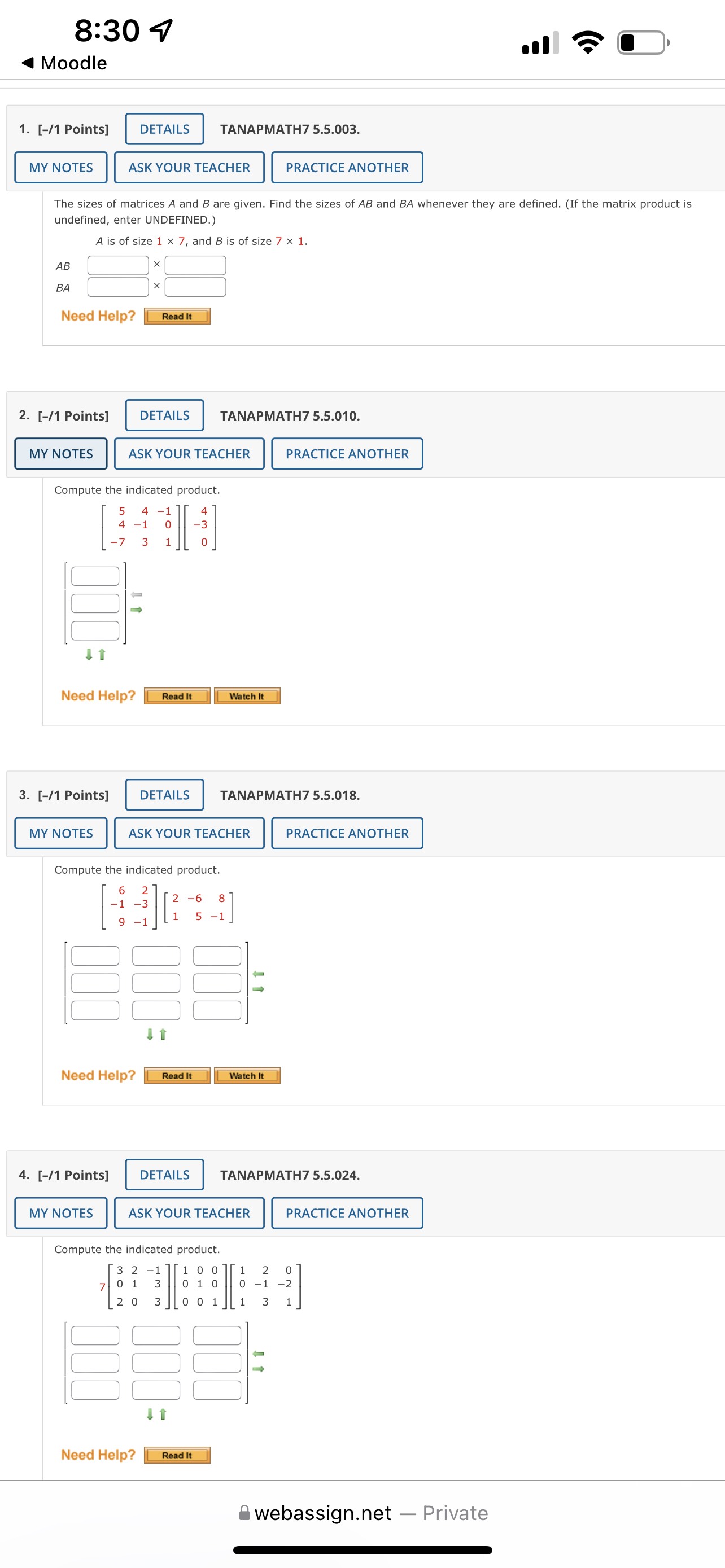This screenshot has width=725, height=1568.
Task: Open MY NOTES for question 1
Action: pyautogui.click(x=61, y=168)
